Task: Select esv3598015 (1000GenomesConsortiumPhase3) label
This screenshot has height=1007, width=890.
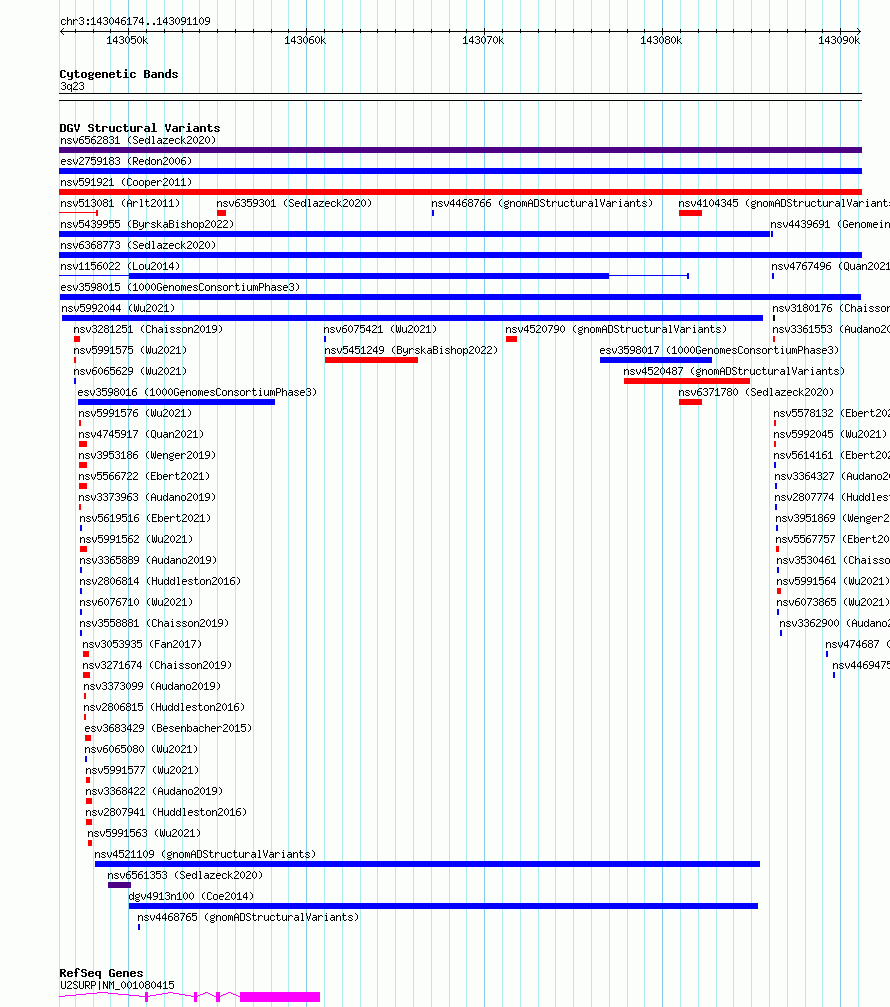Action: click(x=180, y=287)
